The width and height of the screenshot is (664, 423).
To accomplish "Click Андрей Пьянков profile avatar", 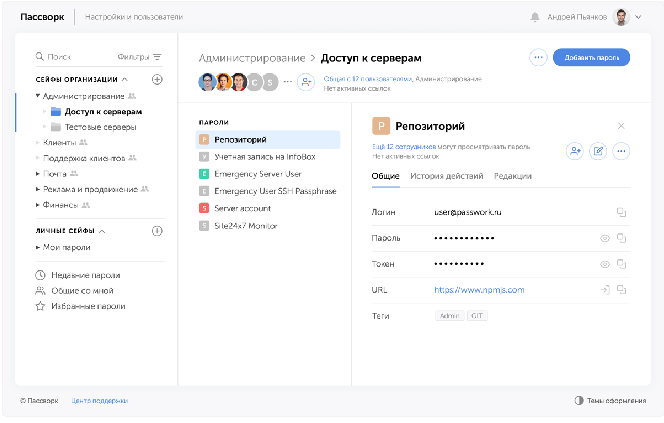I will pyautogui.click(x=621, y=17).
